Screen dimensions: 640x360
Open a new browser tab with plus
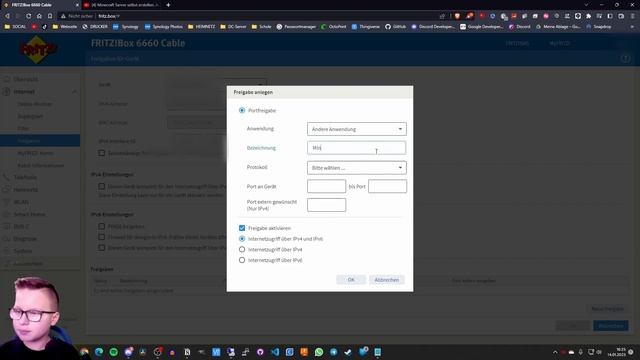pyautogui.click(x=168, y=5)
